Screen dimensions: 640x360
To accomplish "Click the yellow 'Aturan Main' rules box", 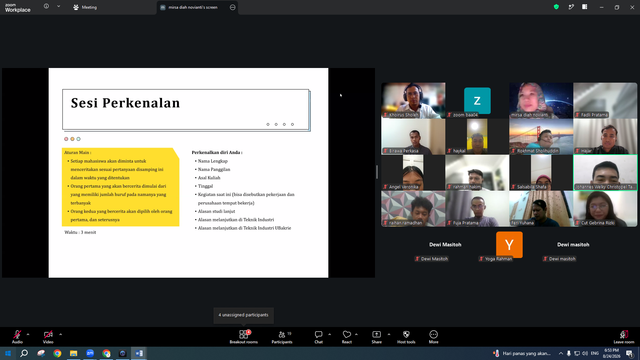I will pos(120,187).
